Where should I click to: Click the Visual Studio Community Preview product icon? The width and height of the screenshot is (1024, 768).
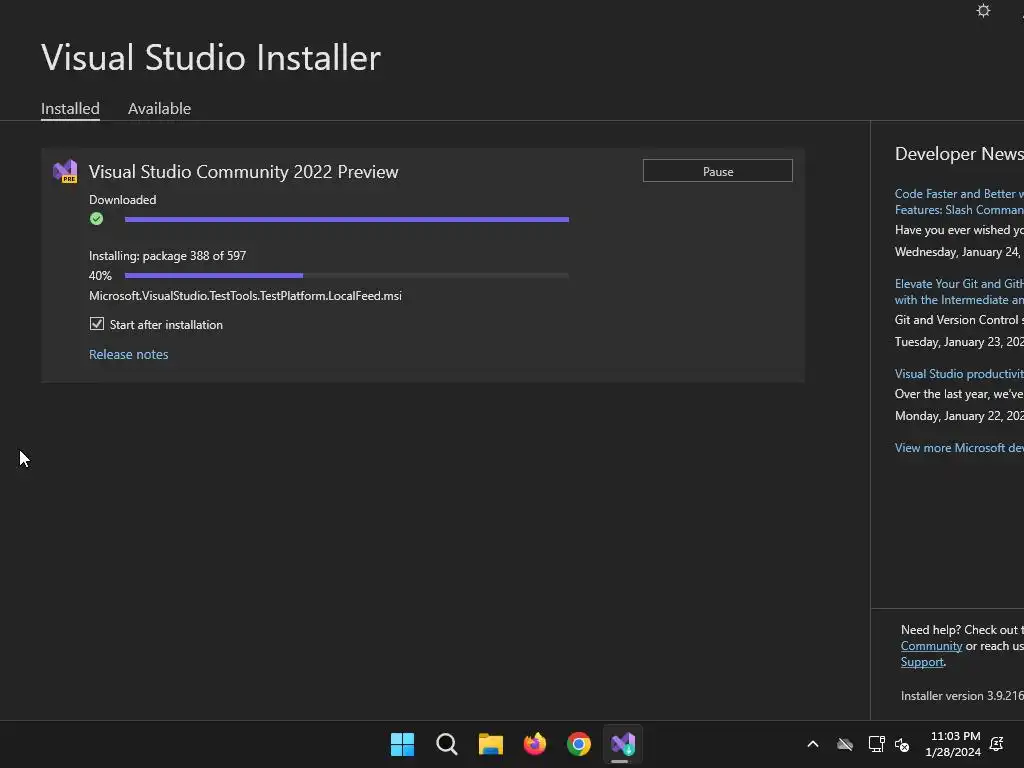[x=65, y=171]
